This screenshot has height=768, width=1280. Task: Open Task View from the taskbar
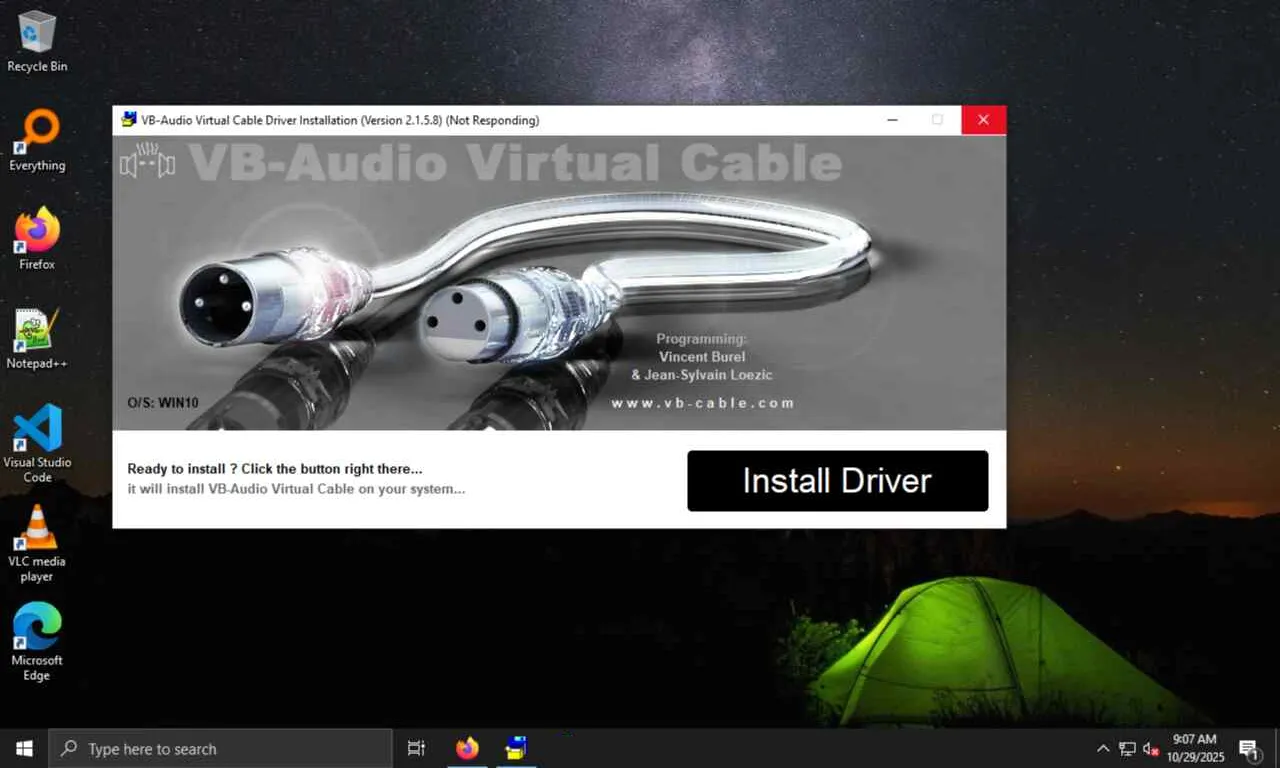click(416, 748)
